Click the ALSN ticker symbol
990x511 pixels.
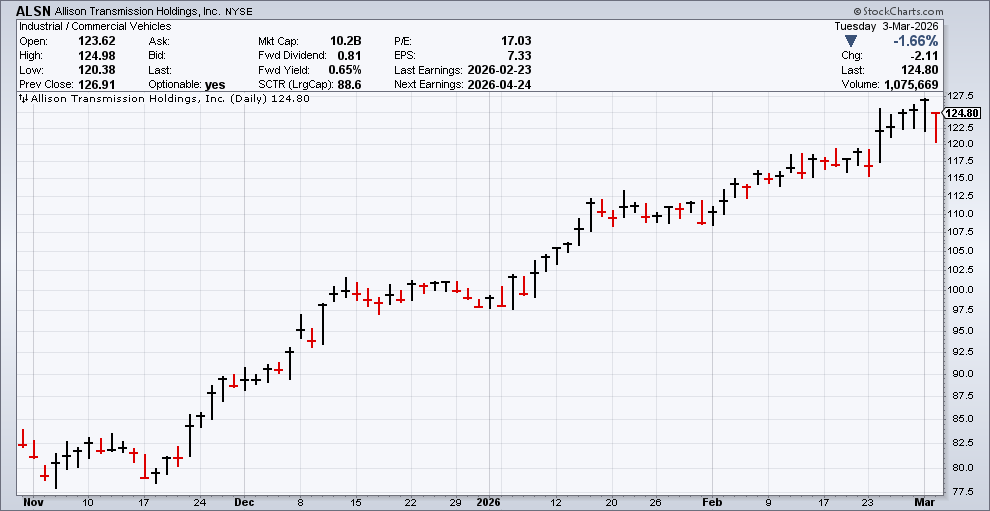tap(34, 10)
